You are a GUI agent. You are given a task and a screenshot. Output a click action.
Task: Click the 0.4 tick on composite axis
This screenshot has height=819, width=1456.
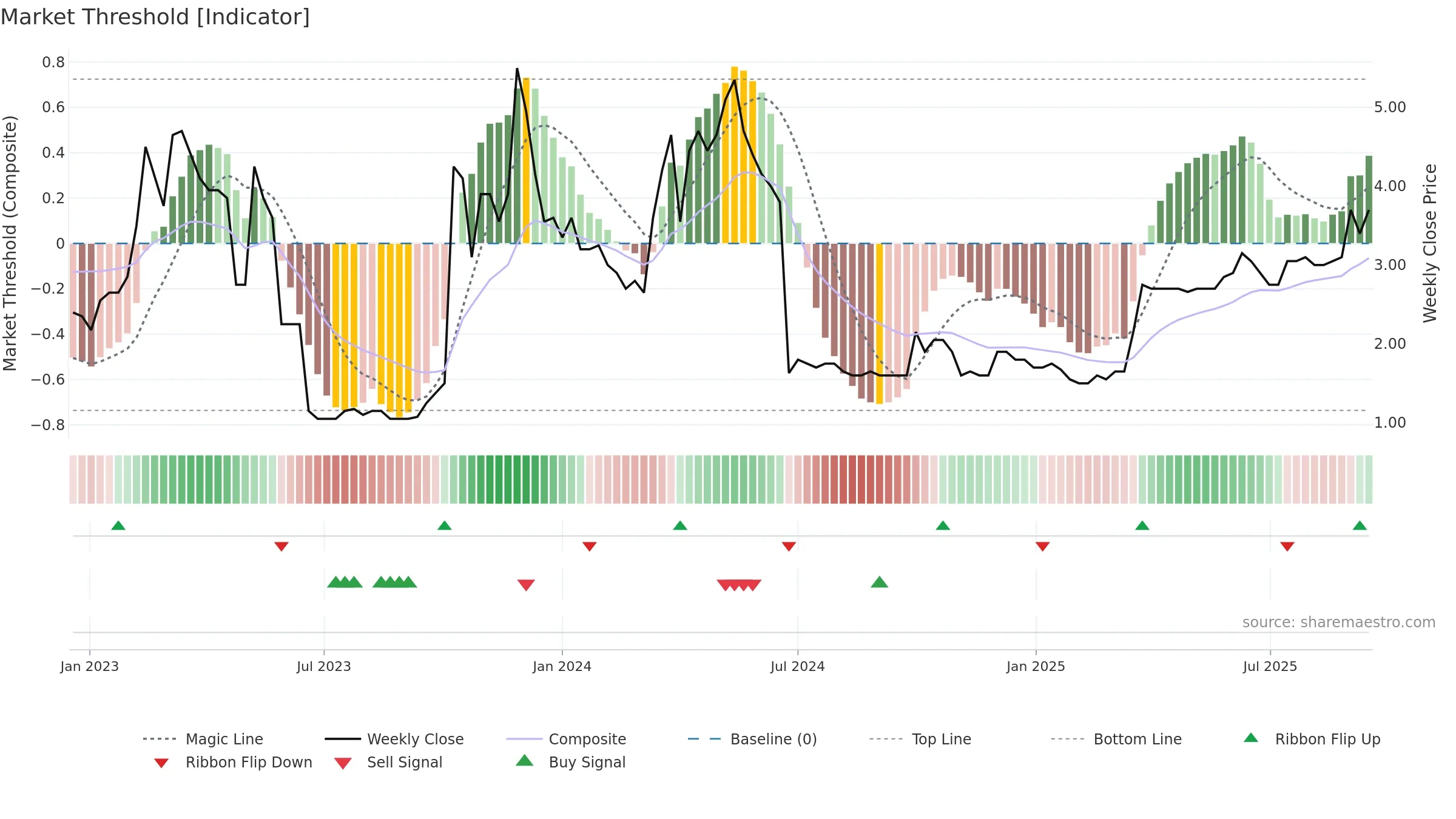click(x=53, y=153)
